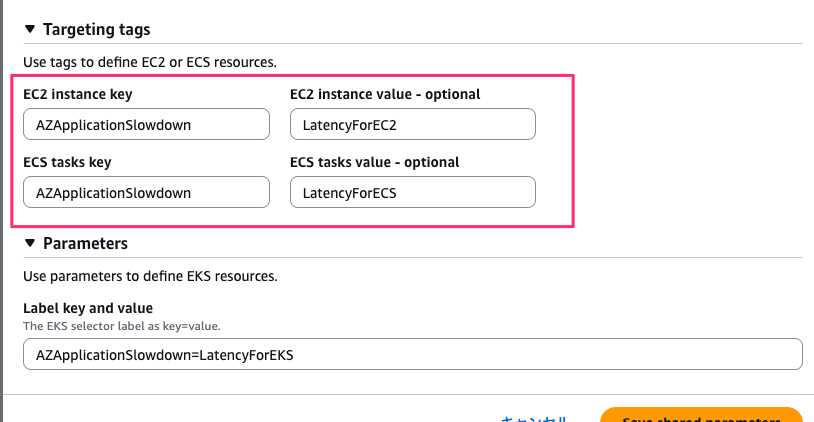Click the 'Use parameters to define EKS' description
Image resolution: width=814 pixels, height=422 pixels.
click(150, 275)
